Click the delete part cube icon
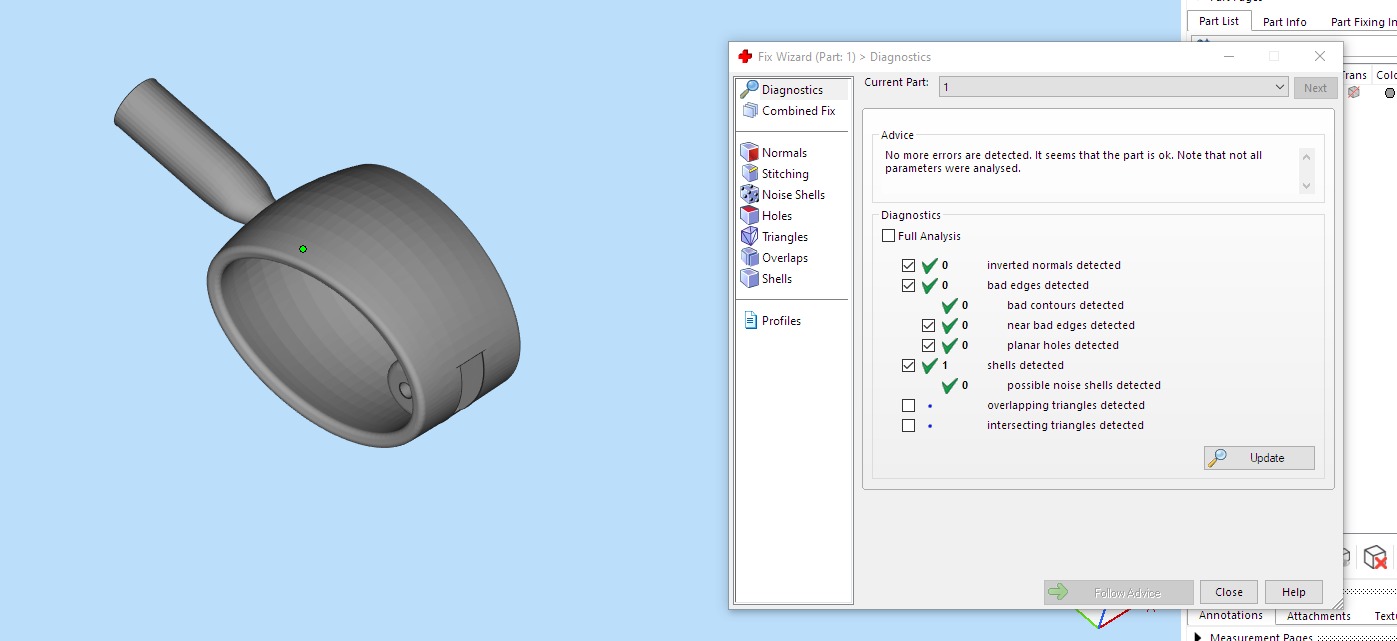 pos(1375,557)
